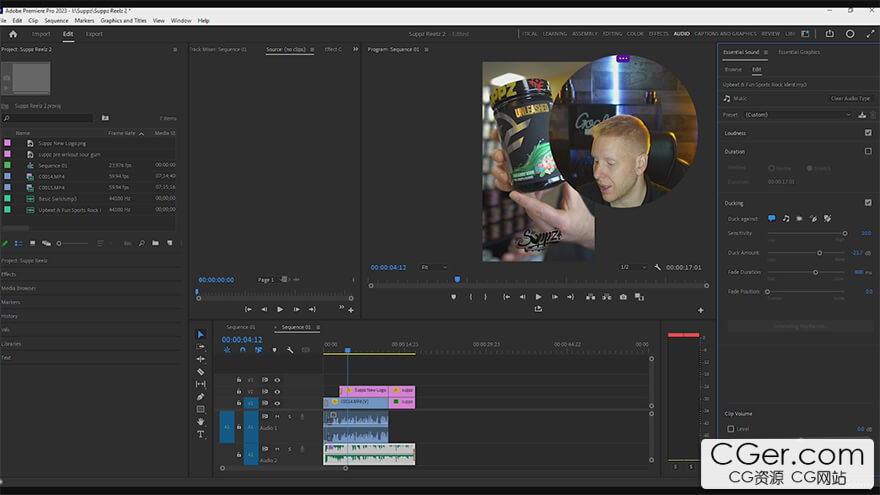The height and width of the screenshot is (495, 880).
Task: Select the Ripple Edit tool
Action: click(x=200, y=359)
